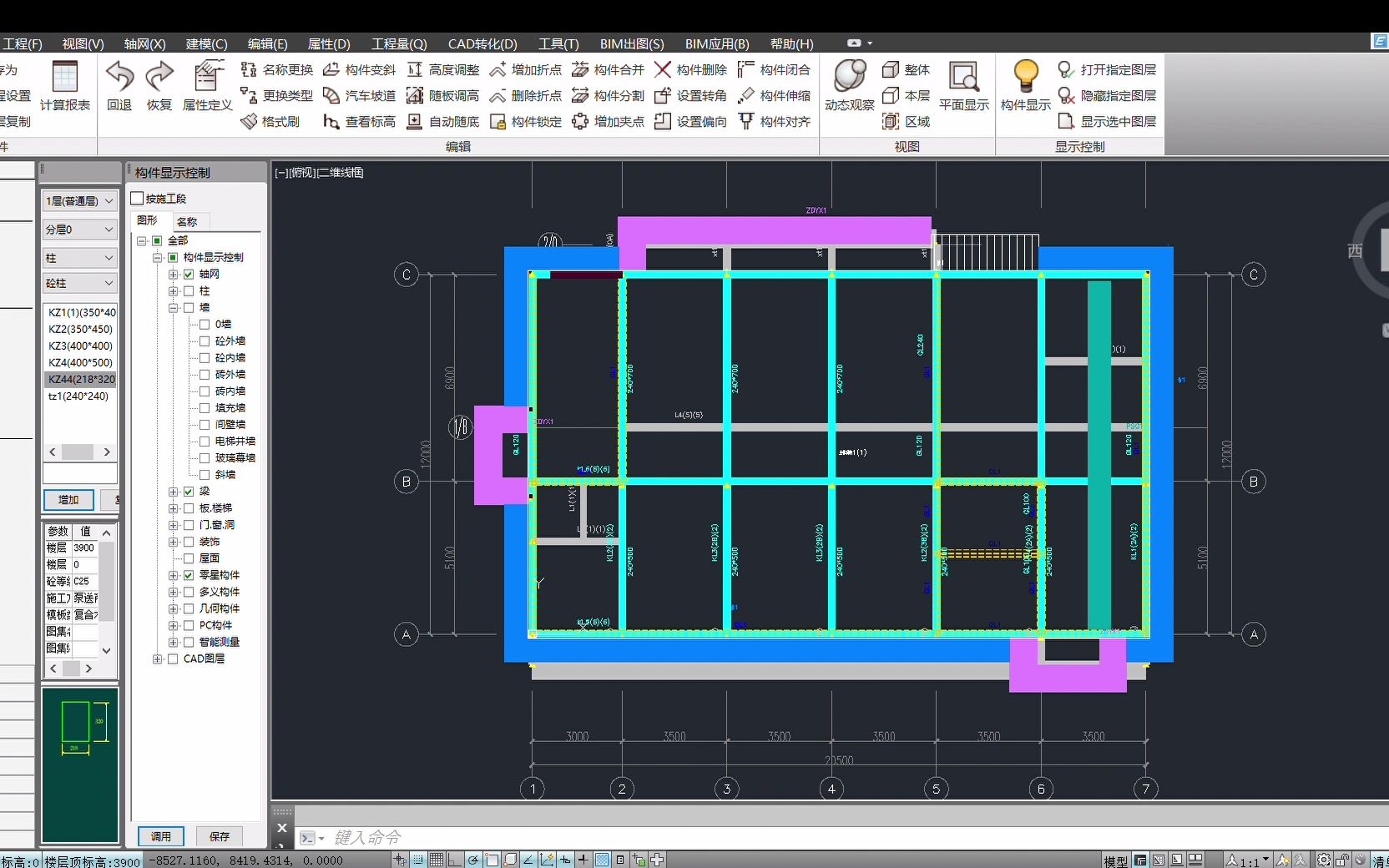Click the 构件锁定 lock tool
Viewport: 1389px width, 868px height.
pyautogui.click(x=526, y=122)
